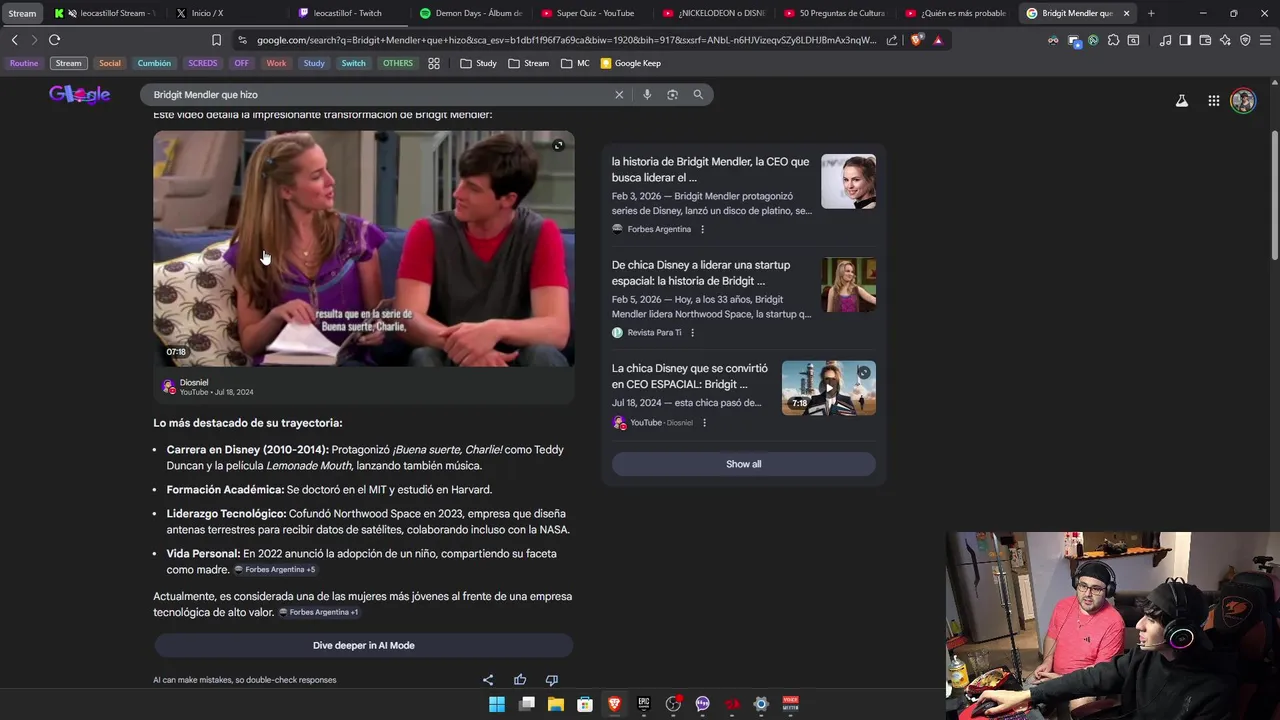Open more options for YouTube Diosniel result
Image resolution: width=1280 pixels, height=720 pixels.
(x=704, y=423)
